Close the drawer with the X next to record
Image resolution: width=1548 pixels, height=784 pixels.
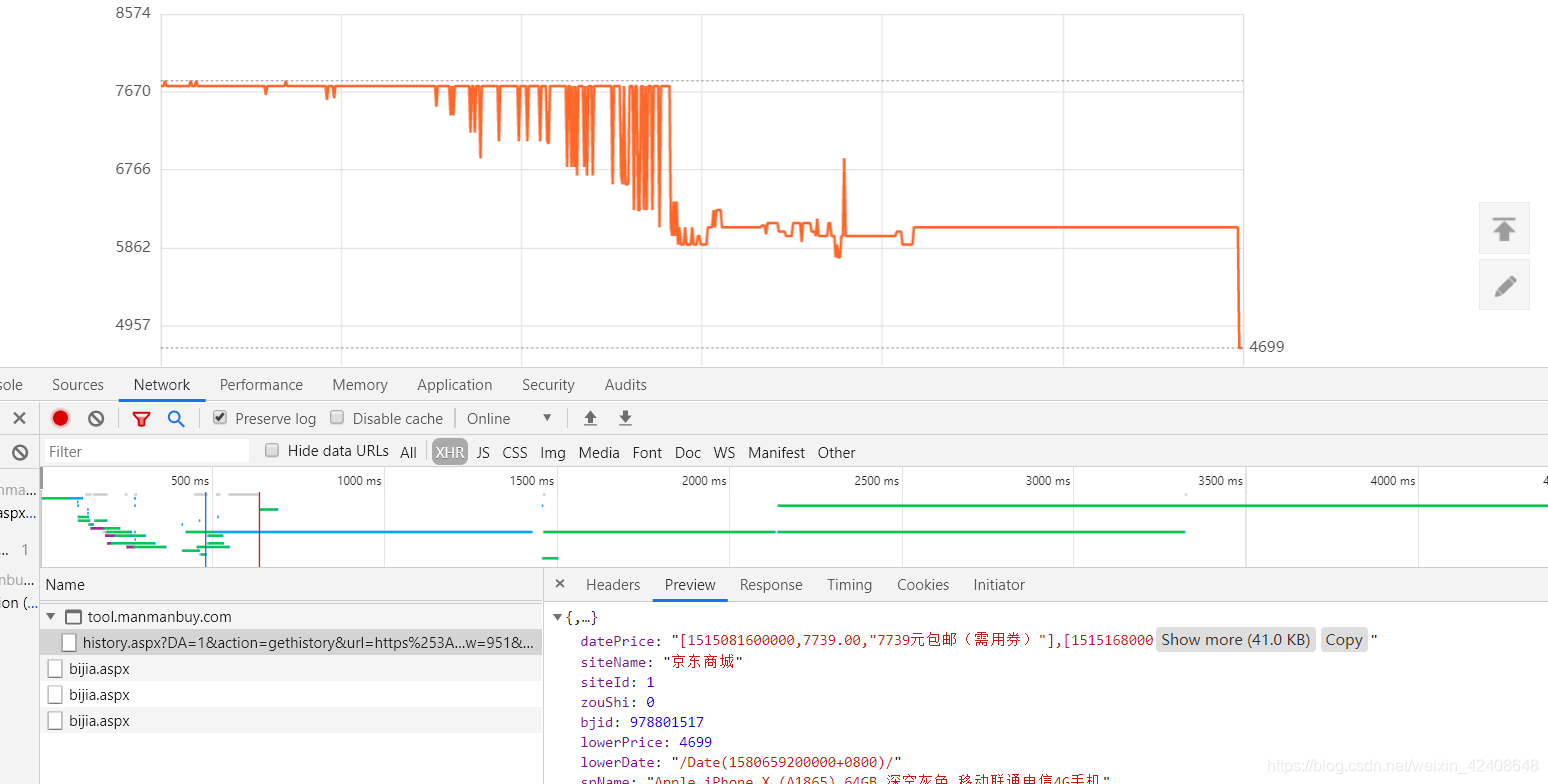(19, 418)
